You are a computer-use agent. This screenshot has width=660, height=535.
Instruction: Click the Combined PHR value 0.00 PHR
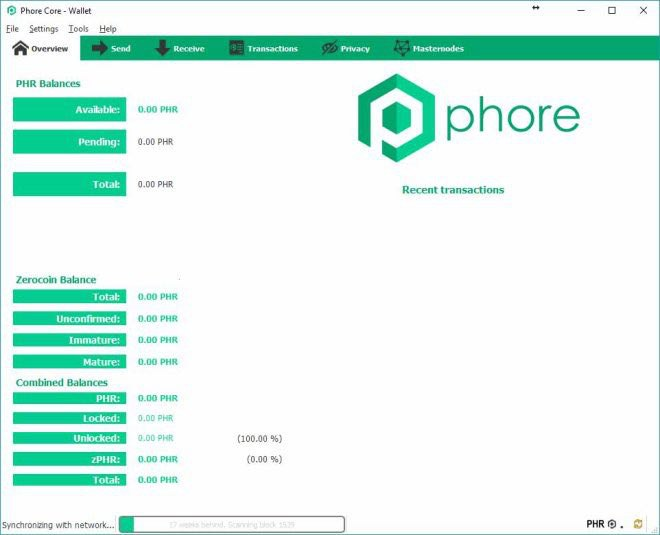pos(158,398)
